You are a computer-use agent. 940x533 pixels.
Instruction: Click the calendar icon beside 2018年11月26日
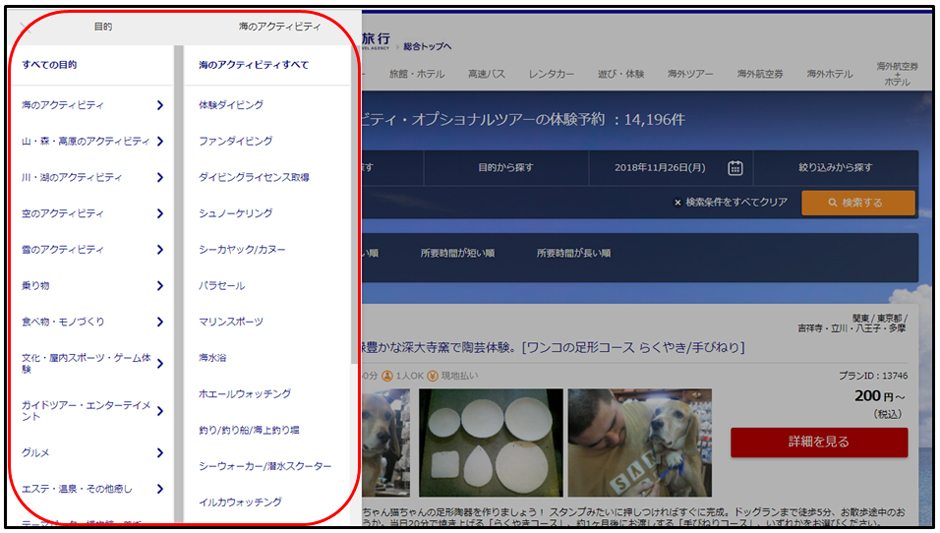click(x=735, y=168)
